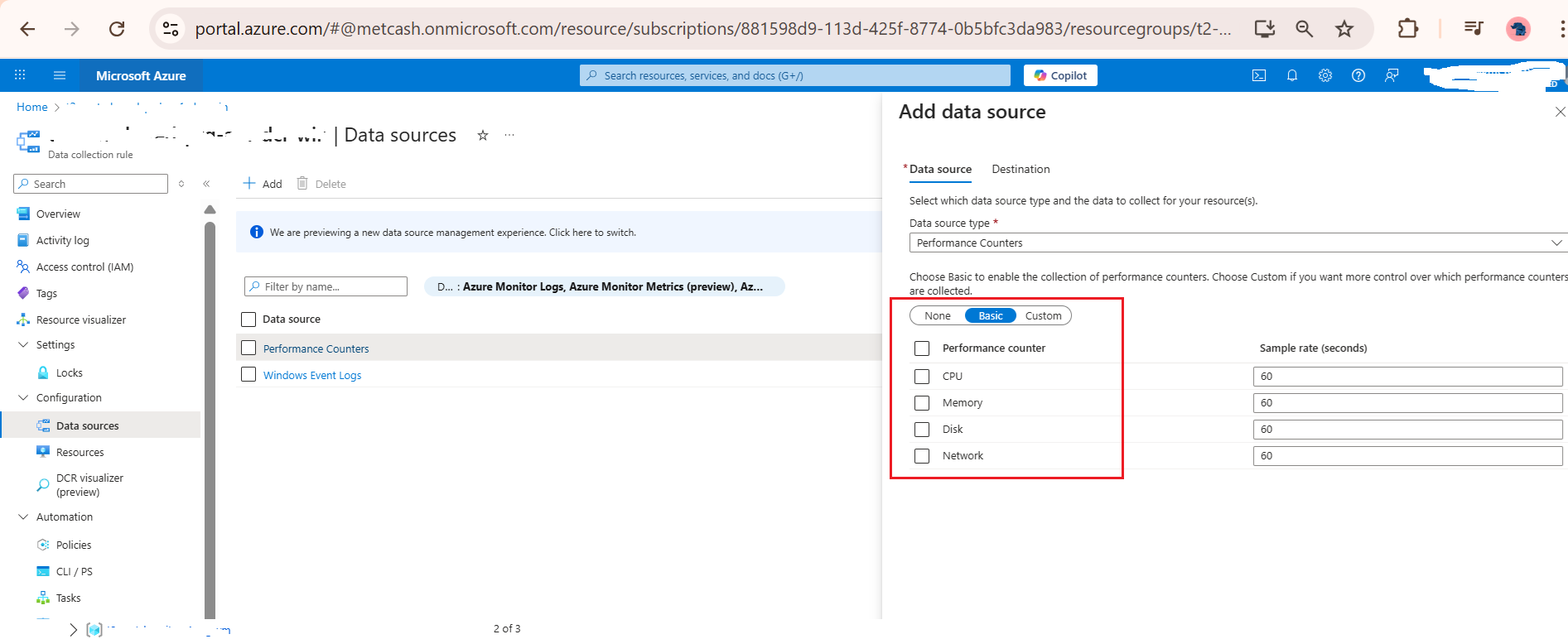This screenshot has width=1568, height=639.
Task: Click the Copilot button
Action: pyautogui.click(x=1060, y=75)
